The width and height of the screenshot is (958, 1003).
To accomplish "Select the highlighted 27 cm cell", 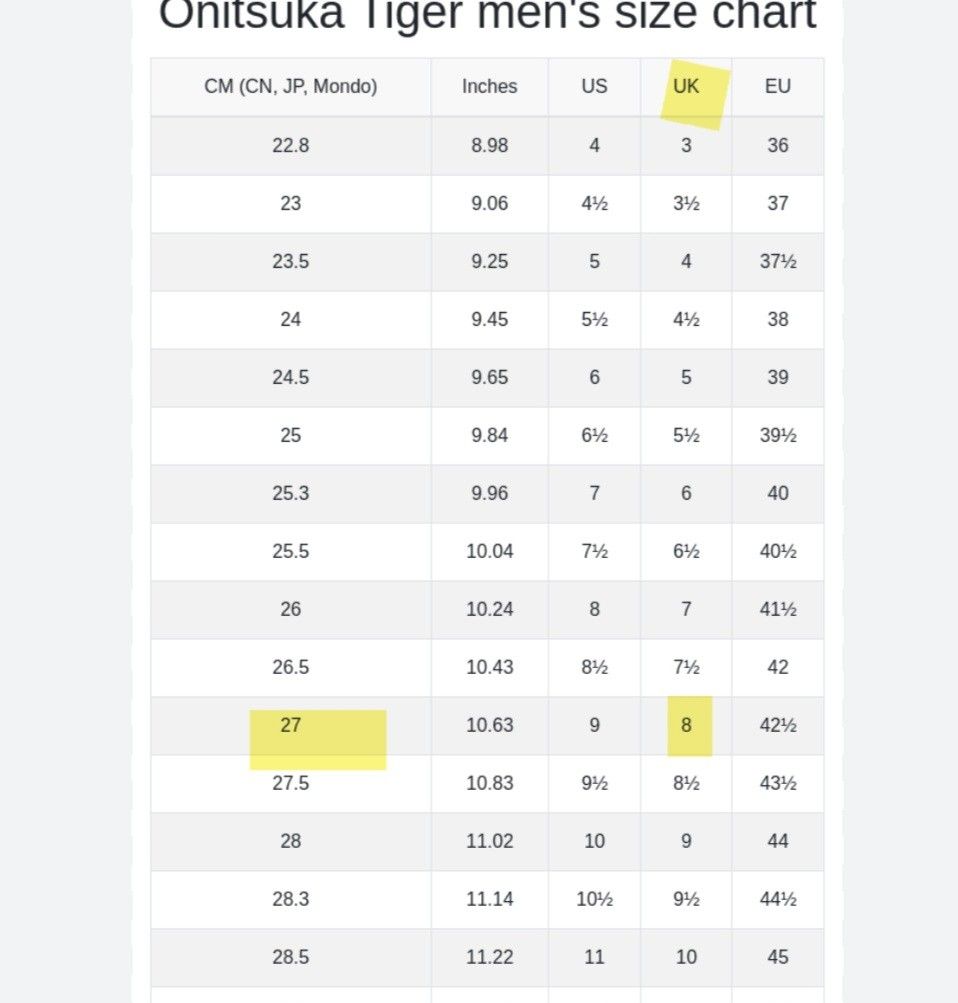I will 291,725.
